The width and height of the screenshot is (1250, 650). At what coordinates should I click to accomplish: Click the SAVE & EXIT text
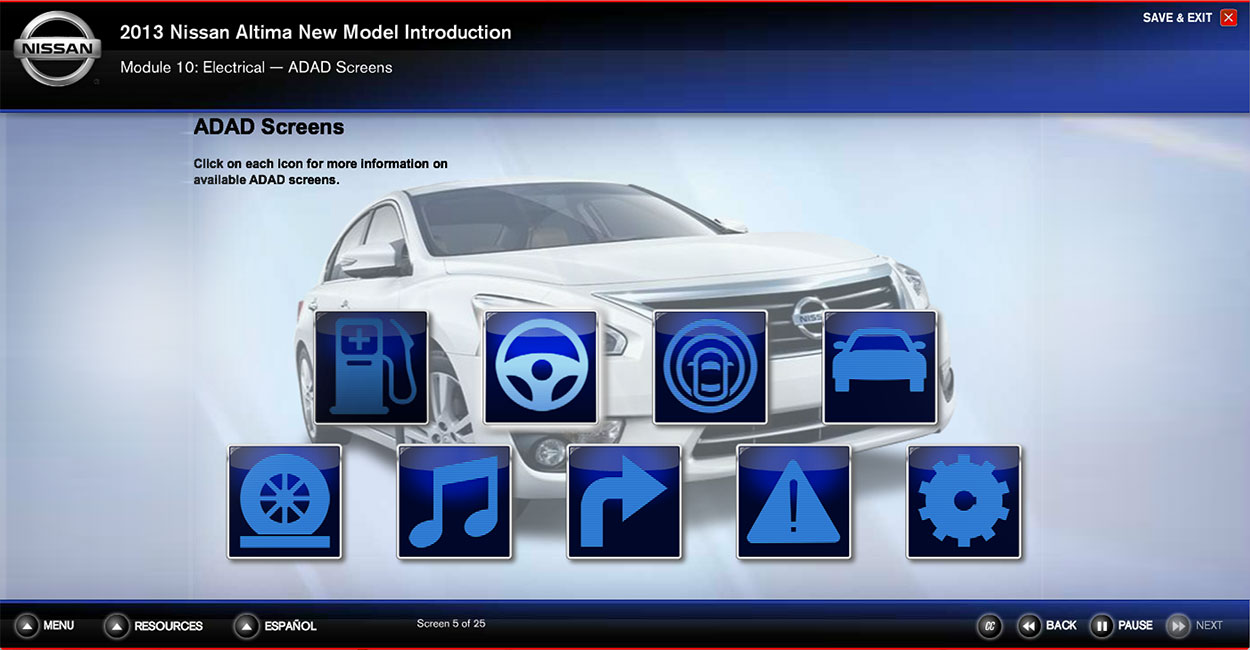pyautogui.click(x=1177, y=18)
